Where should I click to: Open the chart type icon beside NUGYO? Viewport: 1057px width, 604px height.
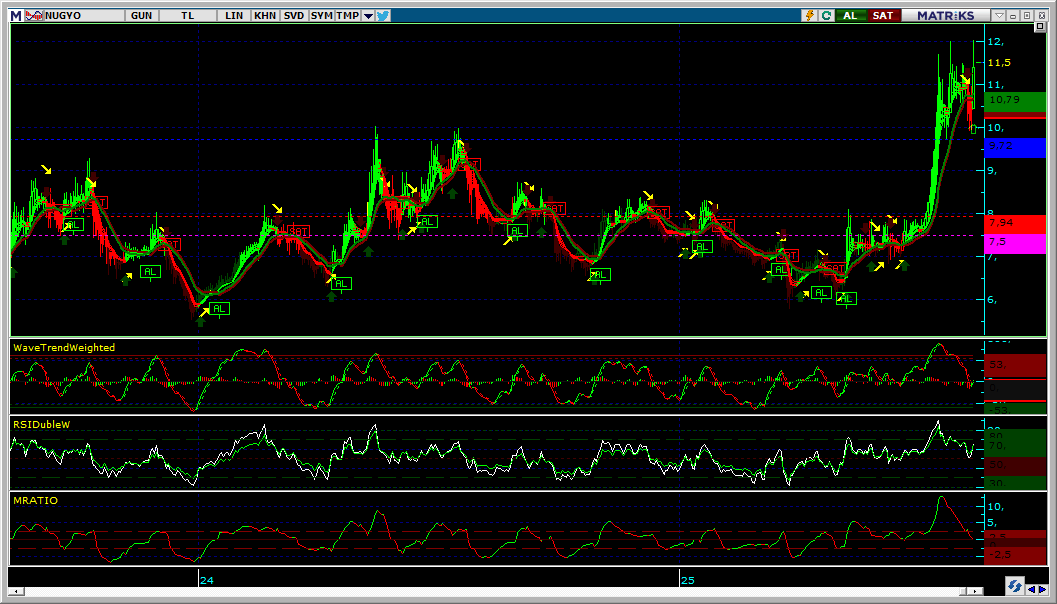[x=34, y=16]
